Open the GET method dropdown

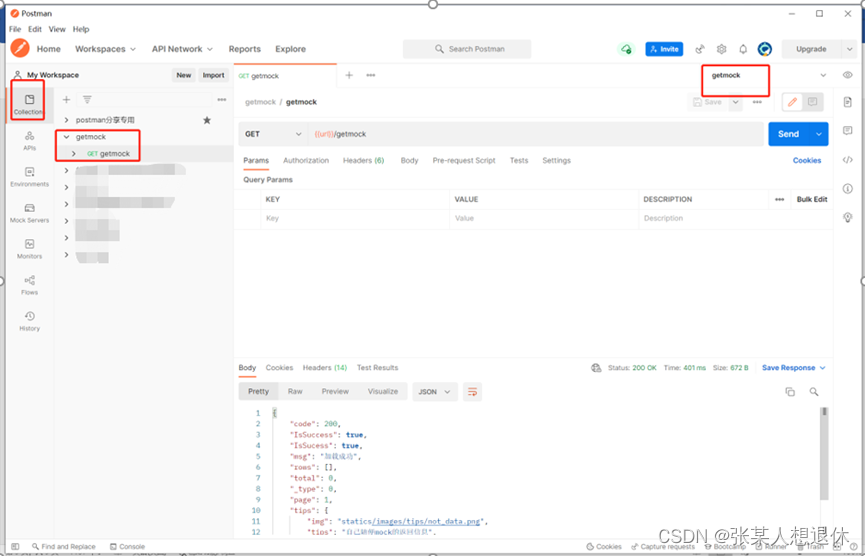[273, 134]
